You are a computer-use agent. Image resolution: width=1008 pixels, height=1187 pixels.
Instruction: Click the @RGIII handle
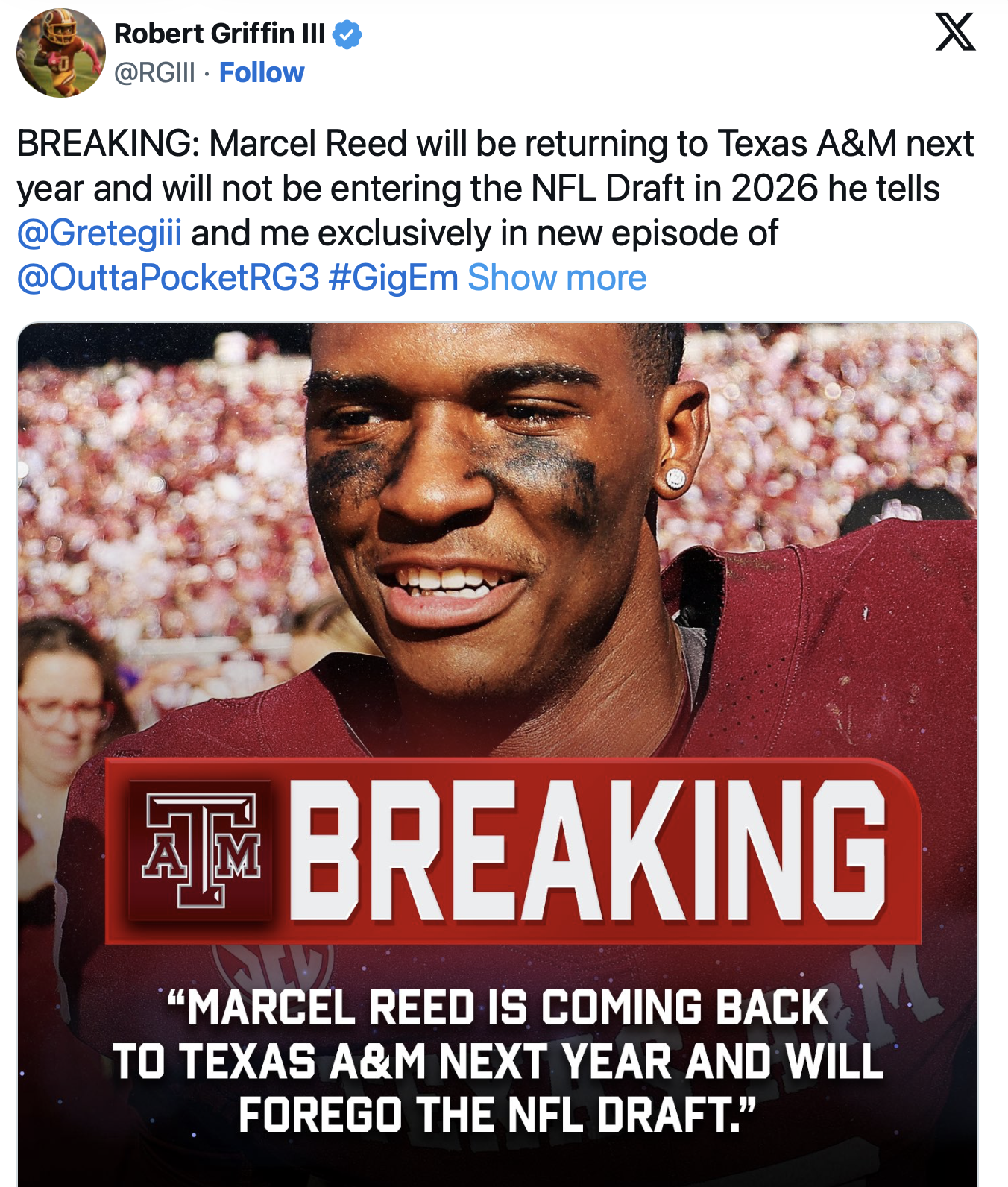(x=154, y=73)
